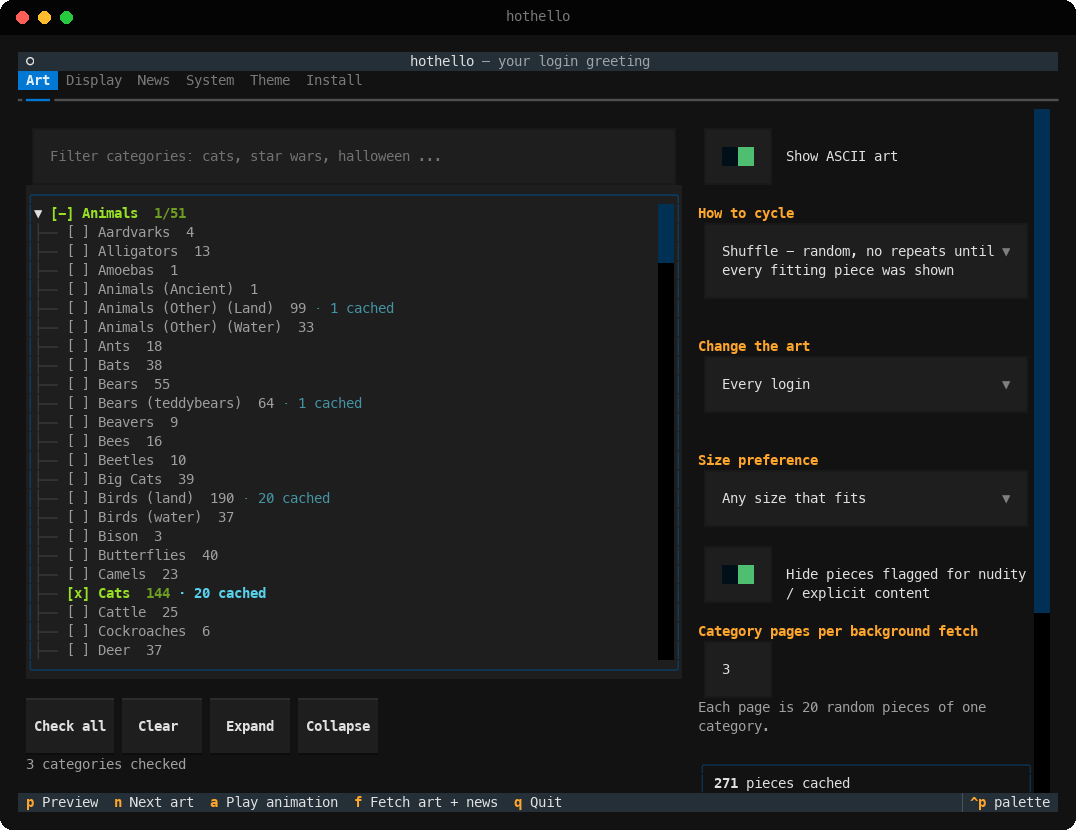The image size is (1076, 830).
Task: Focus the category pages per fetch field
Action: pos(738,669)
